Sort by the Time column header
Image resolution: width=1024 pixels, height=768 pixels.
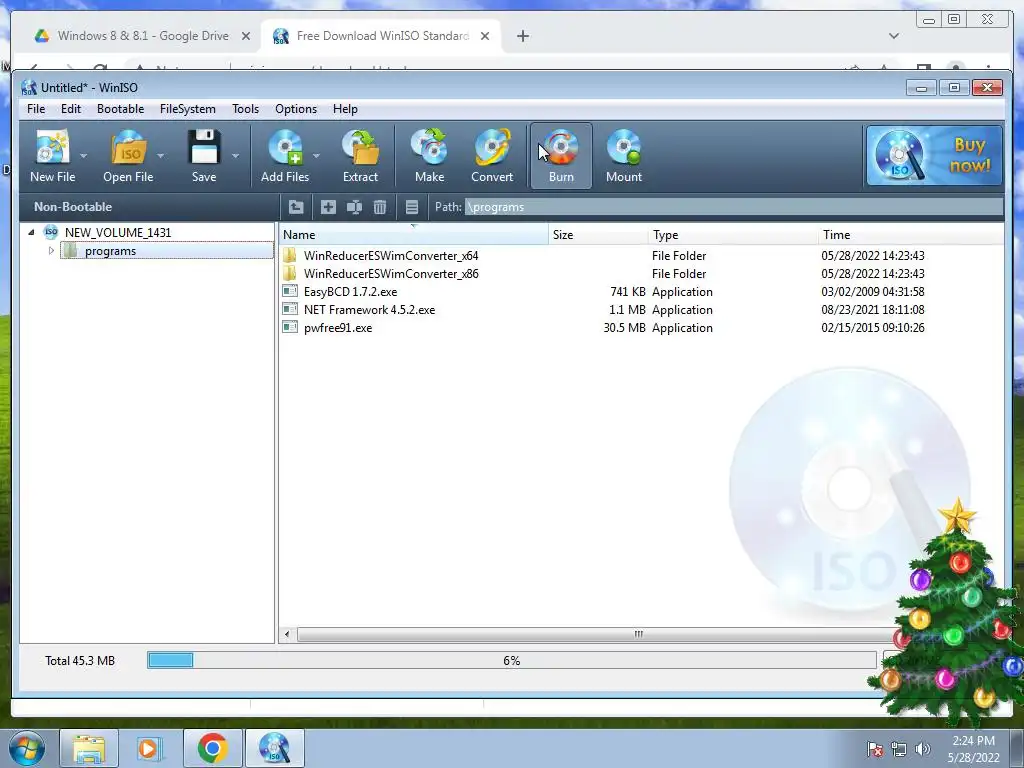tap(910, 234)
